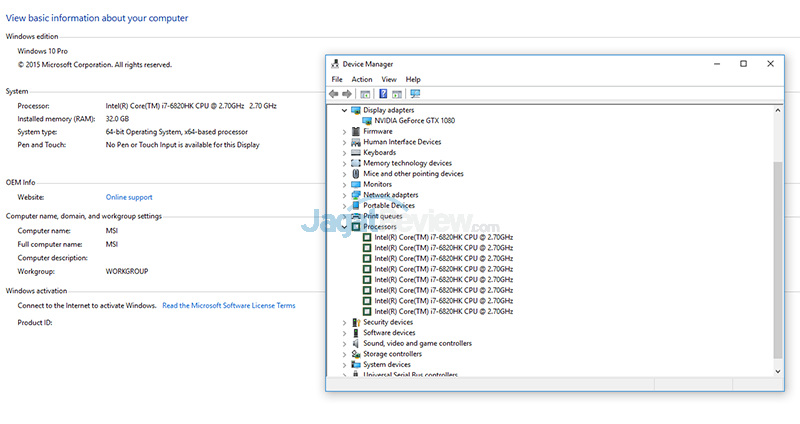Open the Action menu
Screen dimensions: 800x424
click(x=362, y=79)
